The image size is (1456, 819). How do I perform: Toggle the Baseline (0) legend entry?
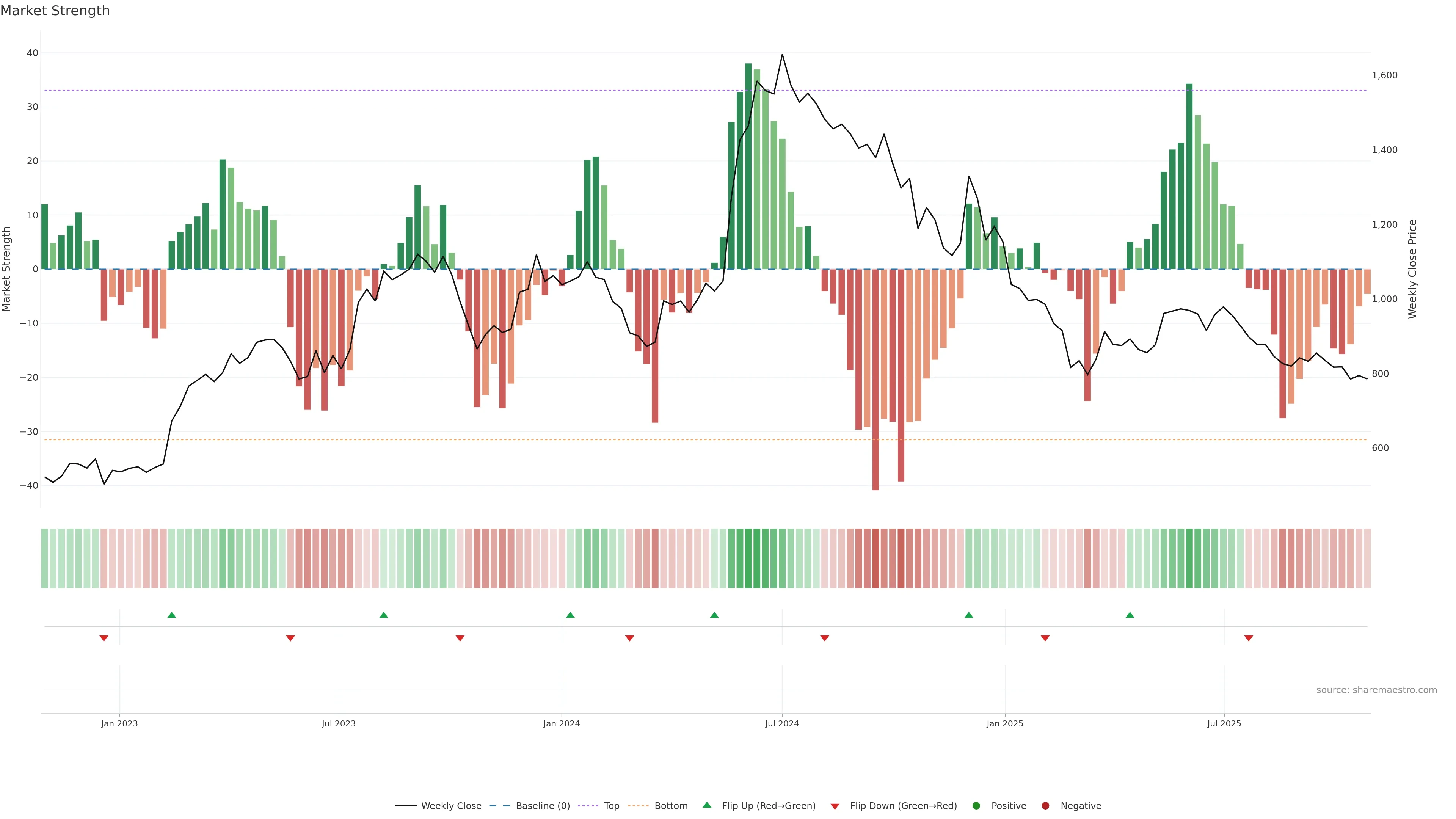[542, 806]
